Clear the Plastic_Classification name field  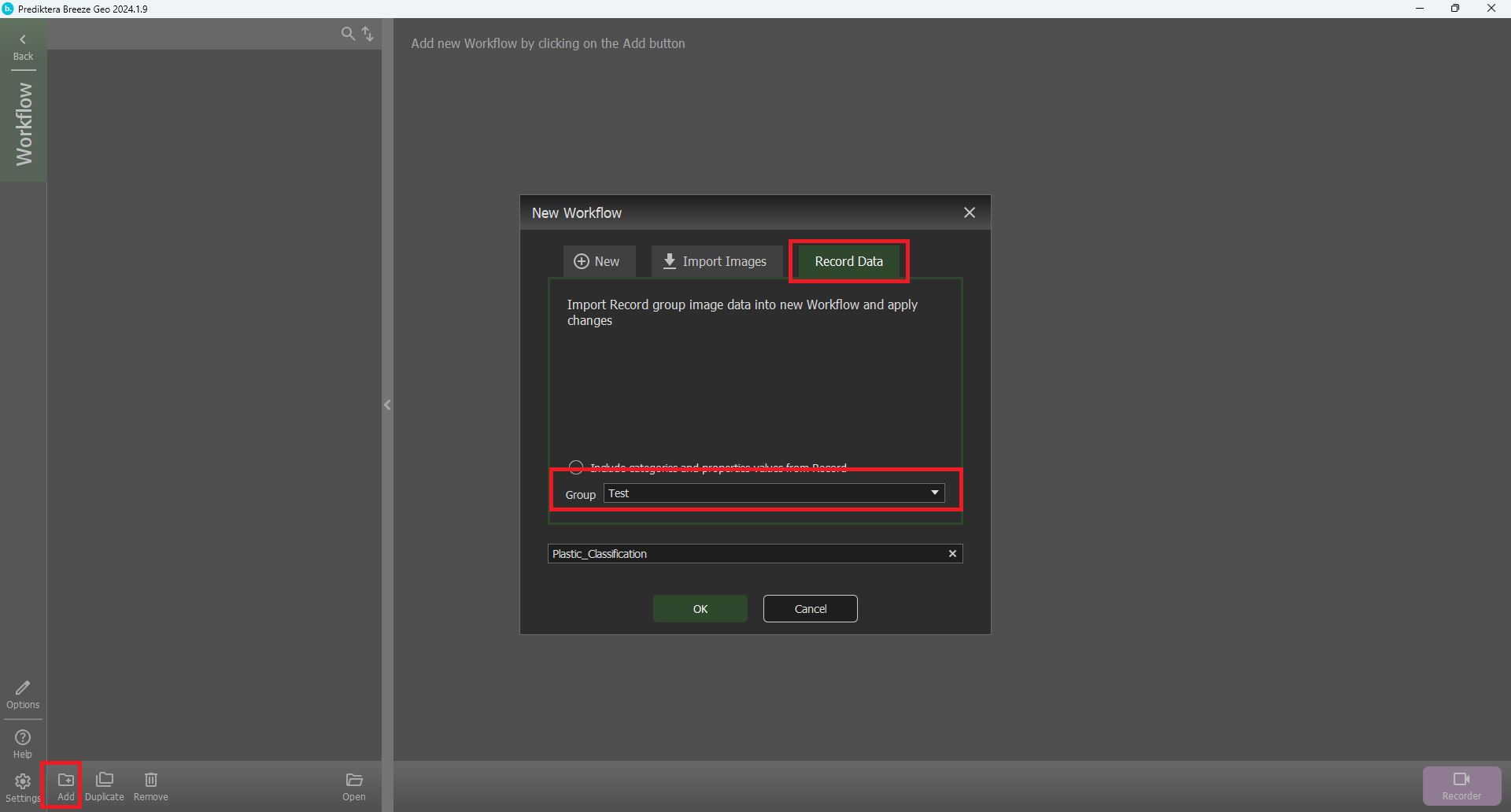coord(952,554)
